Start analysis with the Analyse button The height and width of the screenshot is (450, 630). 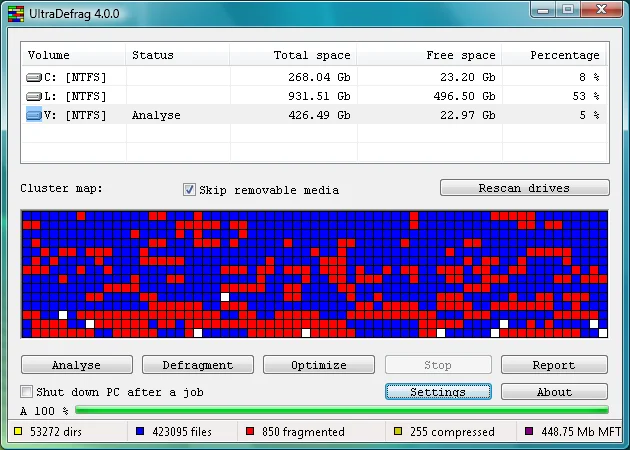tap(77, 364)
